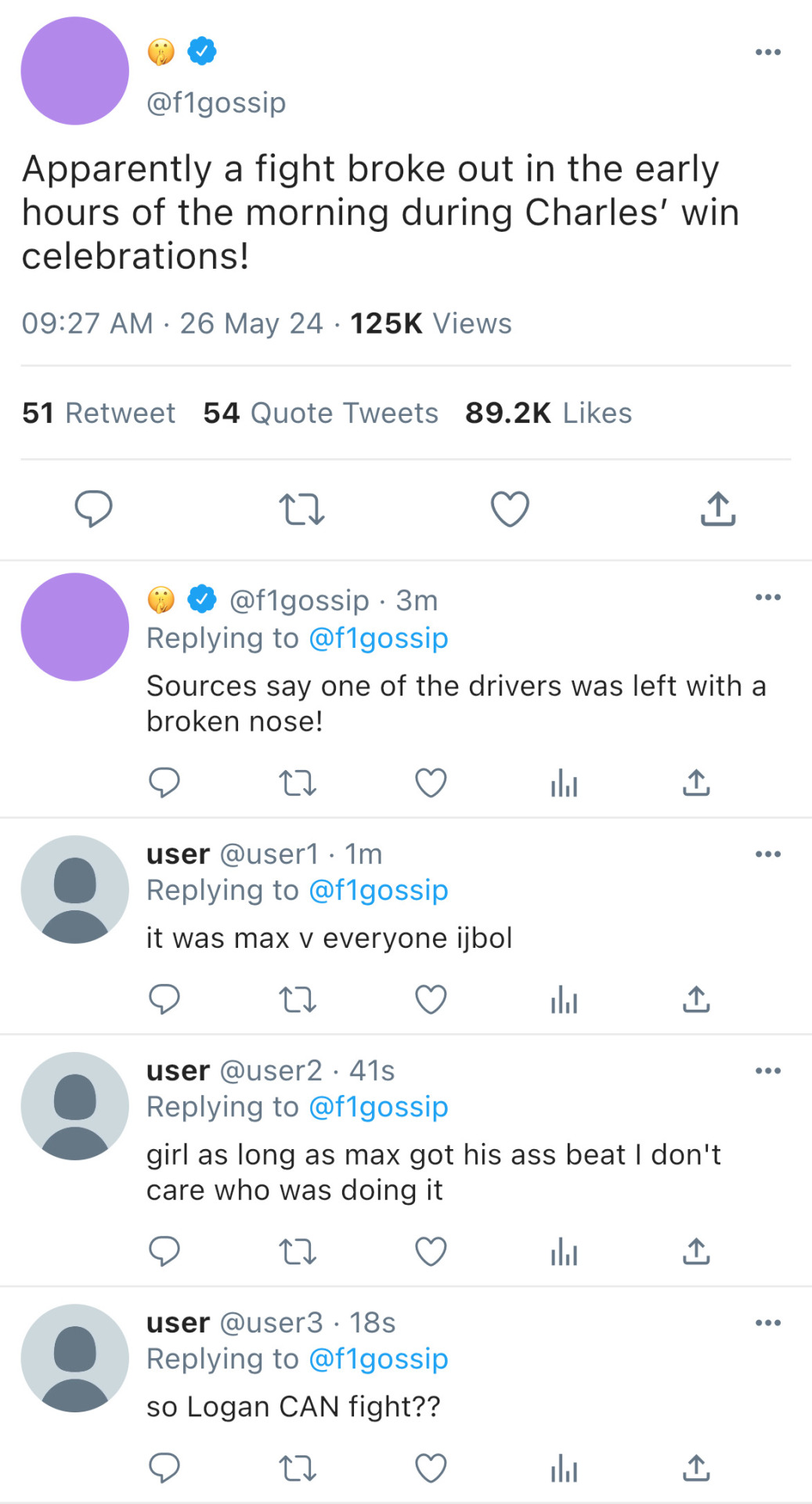This screenshot has height=1504, width=812.
Task: Open user2's profile avatar
Action: coord(75,1106)
